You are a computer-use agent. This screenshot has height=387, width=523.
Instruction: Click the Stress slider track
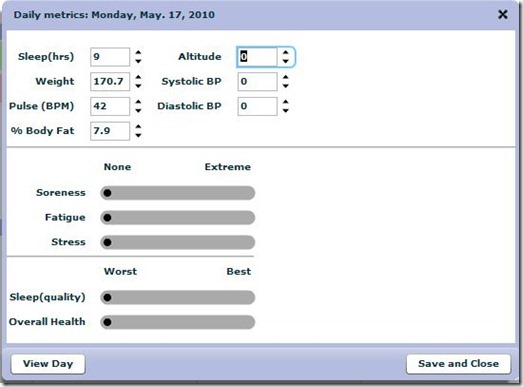(178, 242)
